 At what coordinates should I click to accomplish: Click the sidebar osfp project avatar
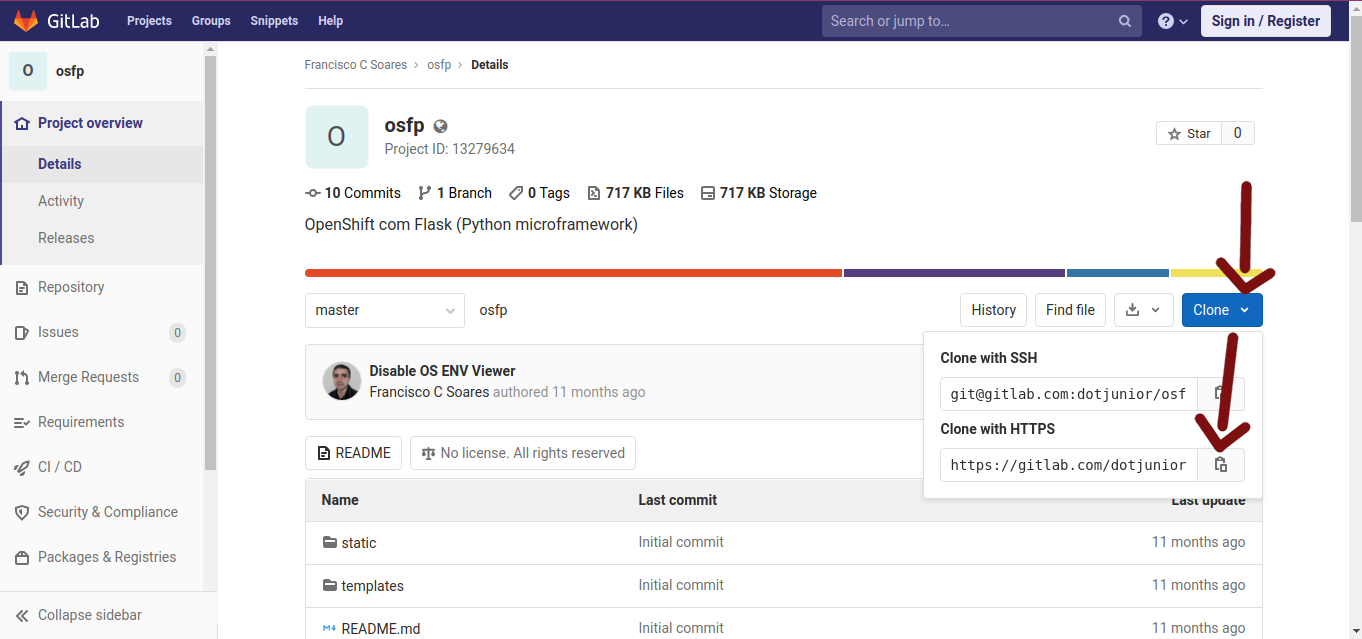point(28,71)
